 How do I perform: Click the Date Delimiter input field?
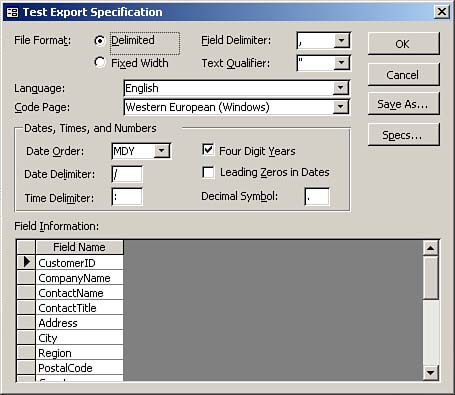[127, 174]
